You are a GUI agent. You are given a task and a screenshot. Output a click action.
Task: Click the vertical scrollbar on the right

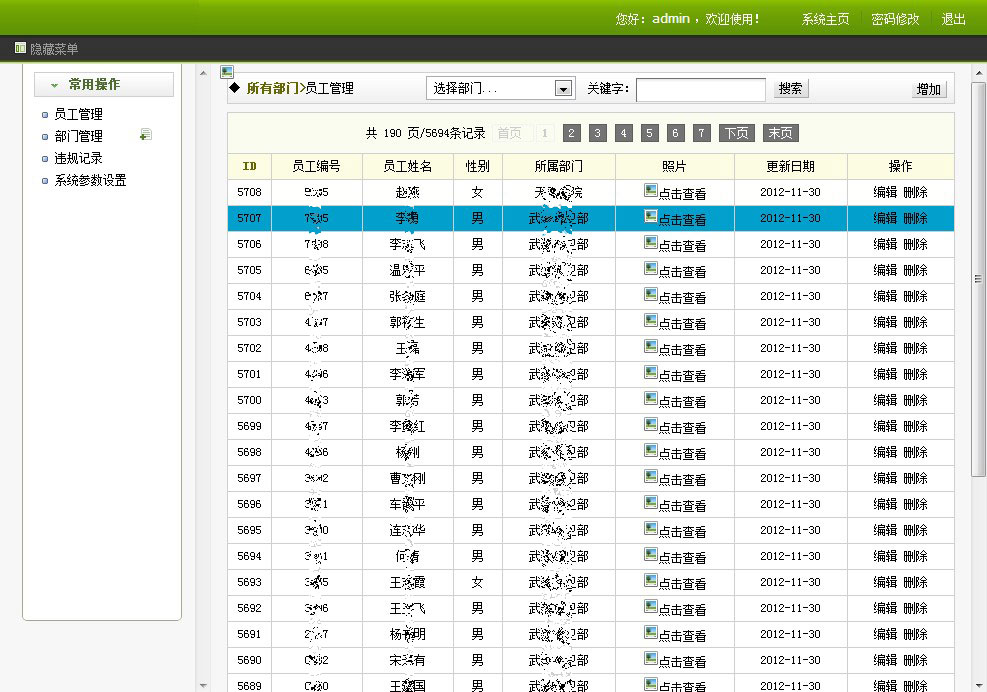click(978, 280)
